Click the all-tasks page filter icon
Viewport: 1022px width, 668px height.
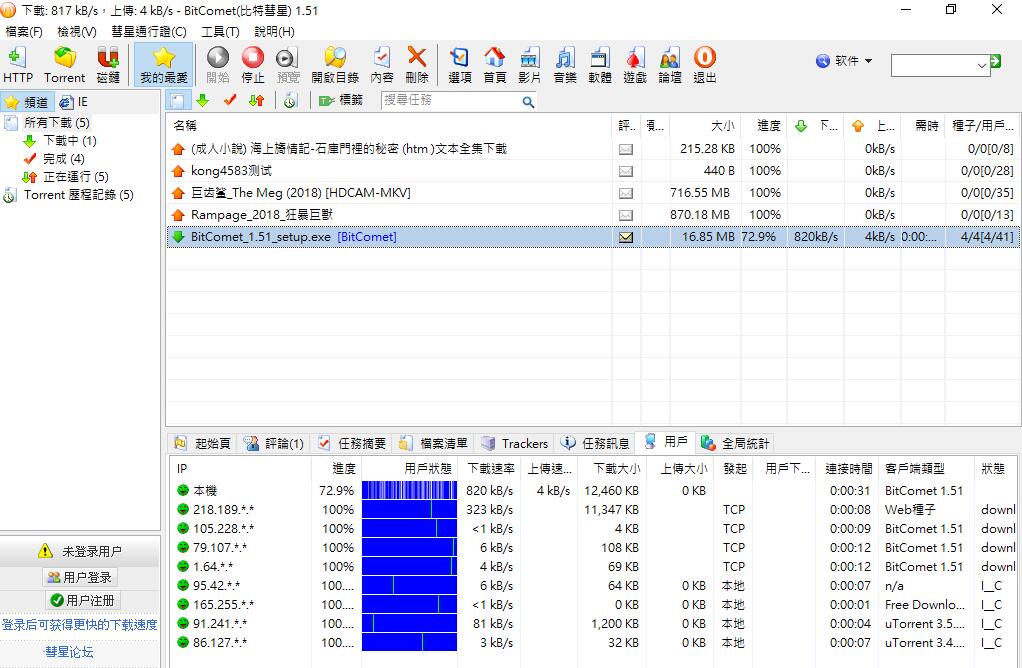177,100
